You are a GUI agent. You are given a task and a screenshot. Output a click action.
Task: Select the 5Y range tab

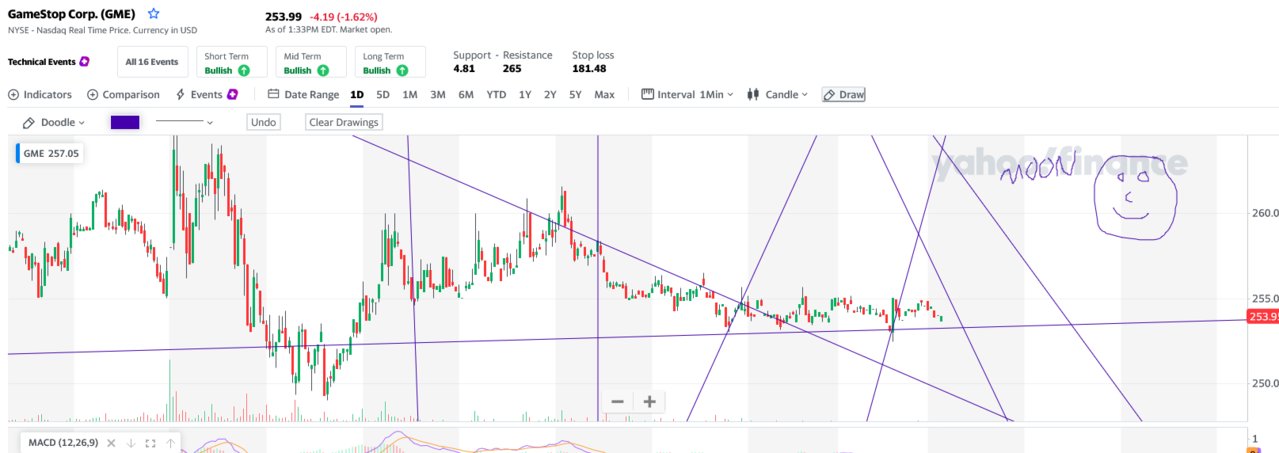pos(575,94)
